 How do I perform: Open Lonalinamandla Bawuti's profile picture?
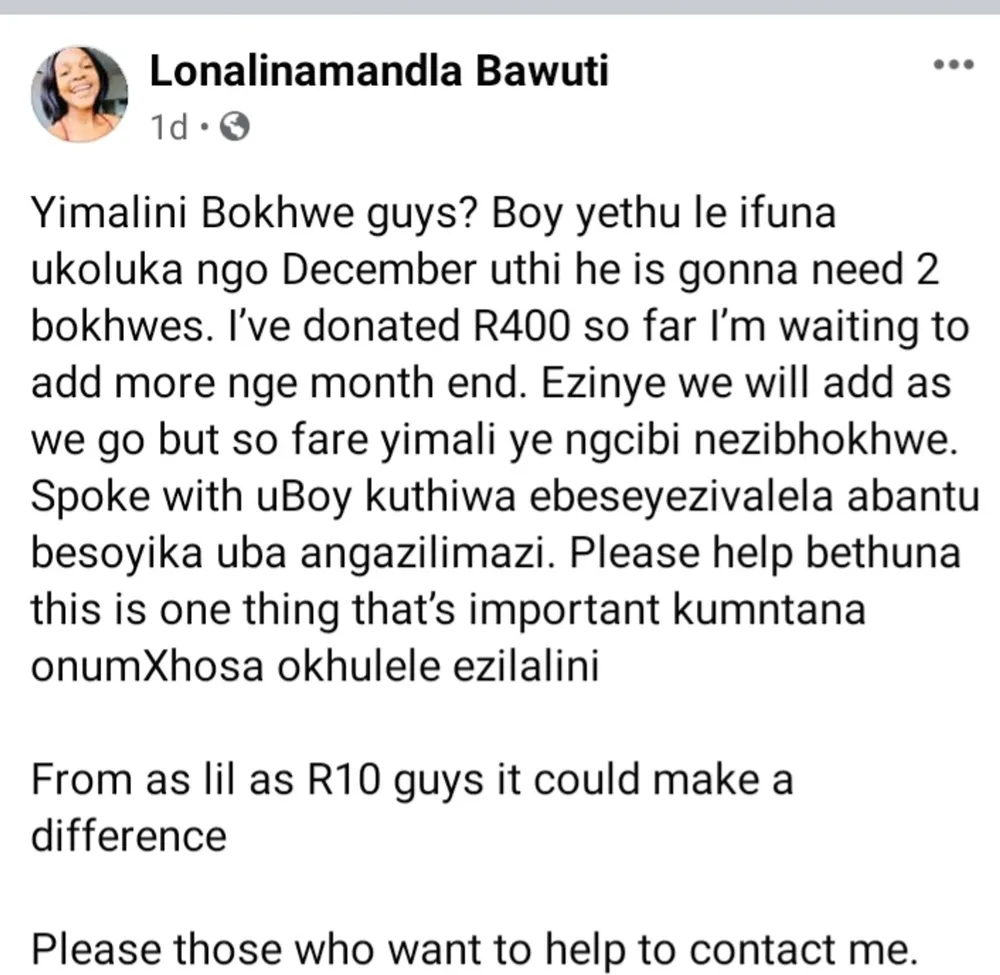click(80, 94)
